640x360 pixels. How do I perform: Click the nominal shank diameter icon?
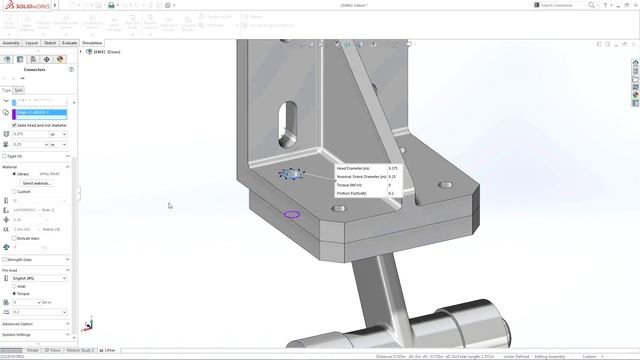click(x=6, y=144)
